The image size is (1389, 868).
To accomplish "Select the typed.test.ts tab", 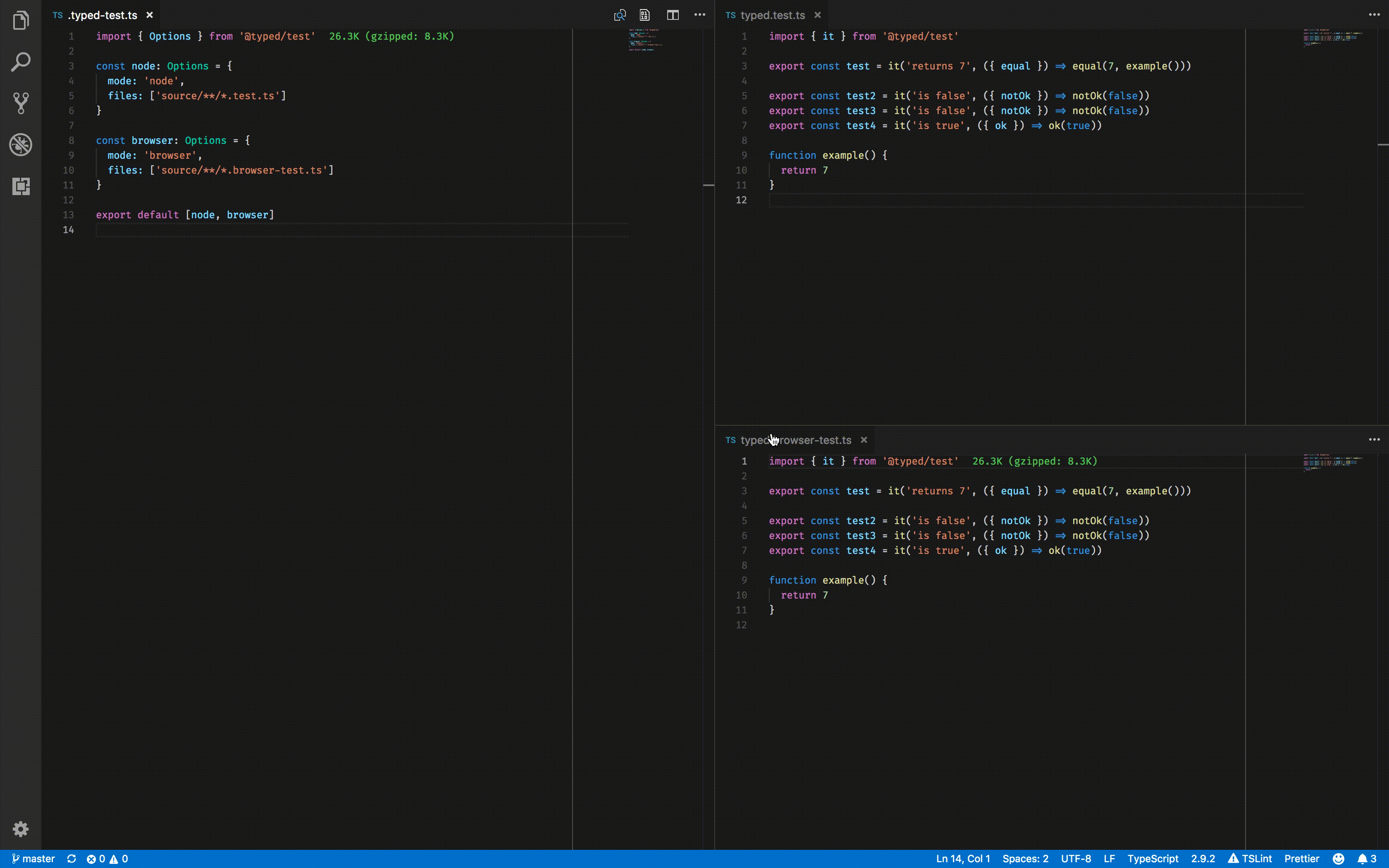I will 772,16.
